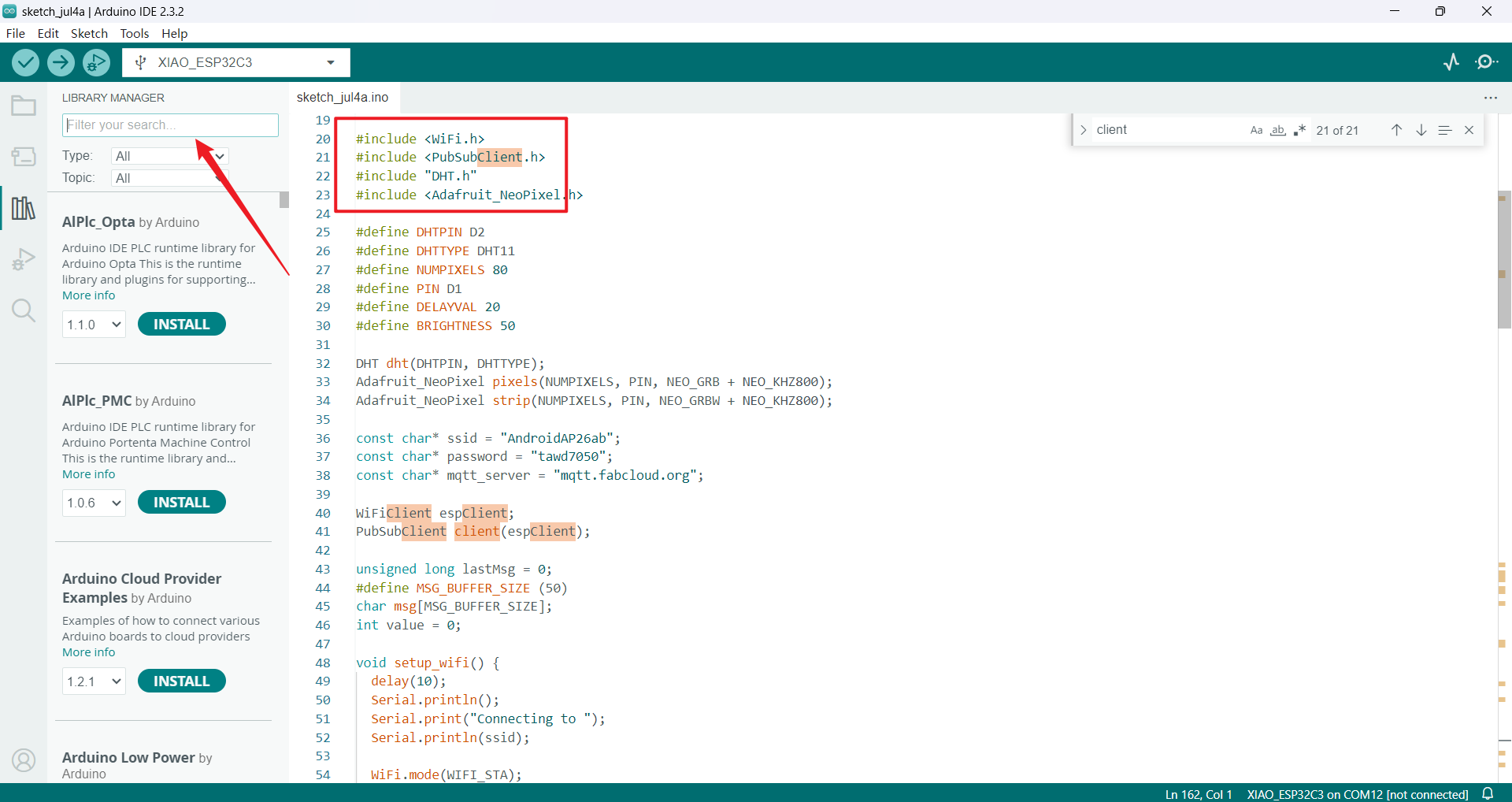1512x802 pixels.
Task: Click #include <WiFi.h> on line 20
Action: pyautogui.click(x=420, y=139)
